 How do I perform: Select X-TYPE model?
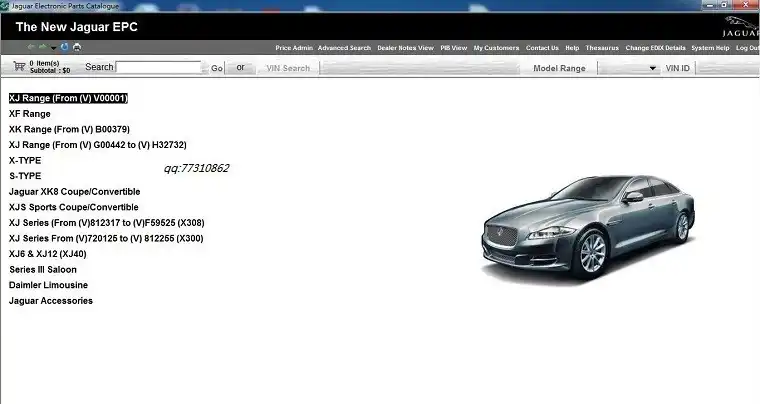(x=25, y=160)
